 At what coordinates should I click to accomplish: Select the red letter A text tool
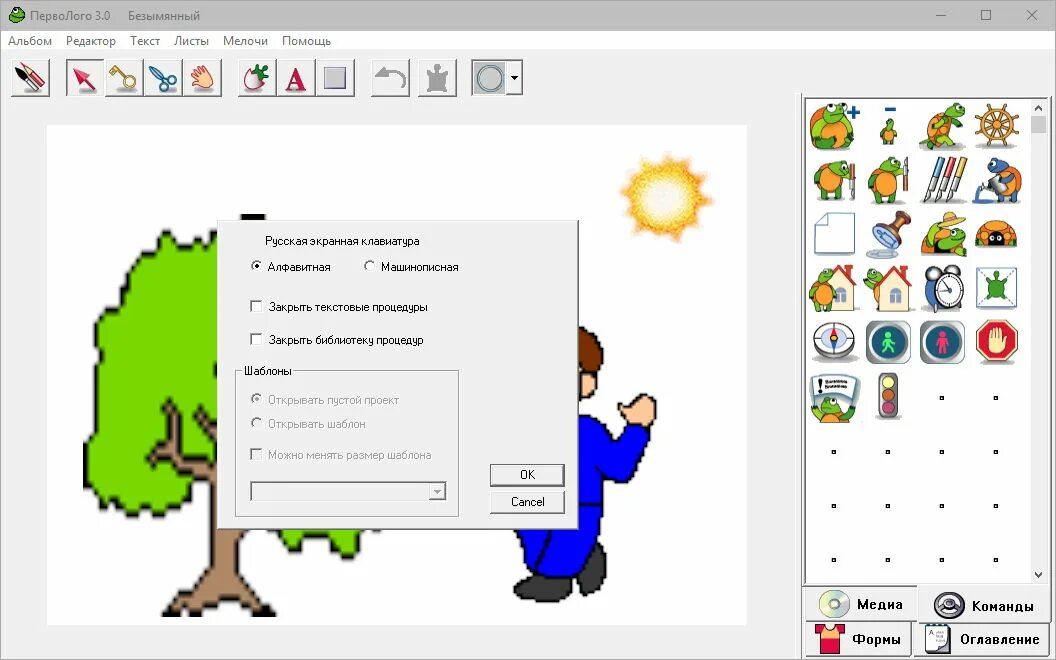click(x=296, y=78)
